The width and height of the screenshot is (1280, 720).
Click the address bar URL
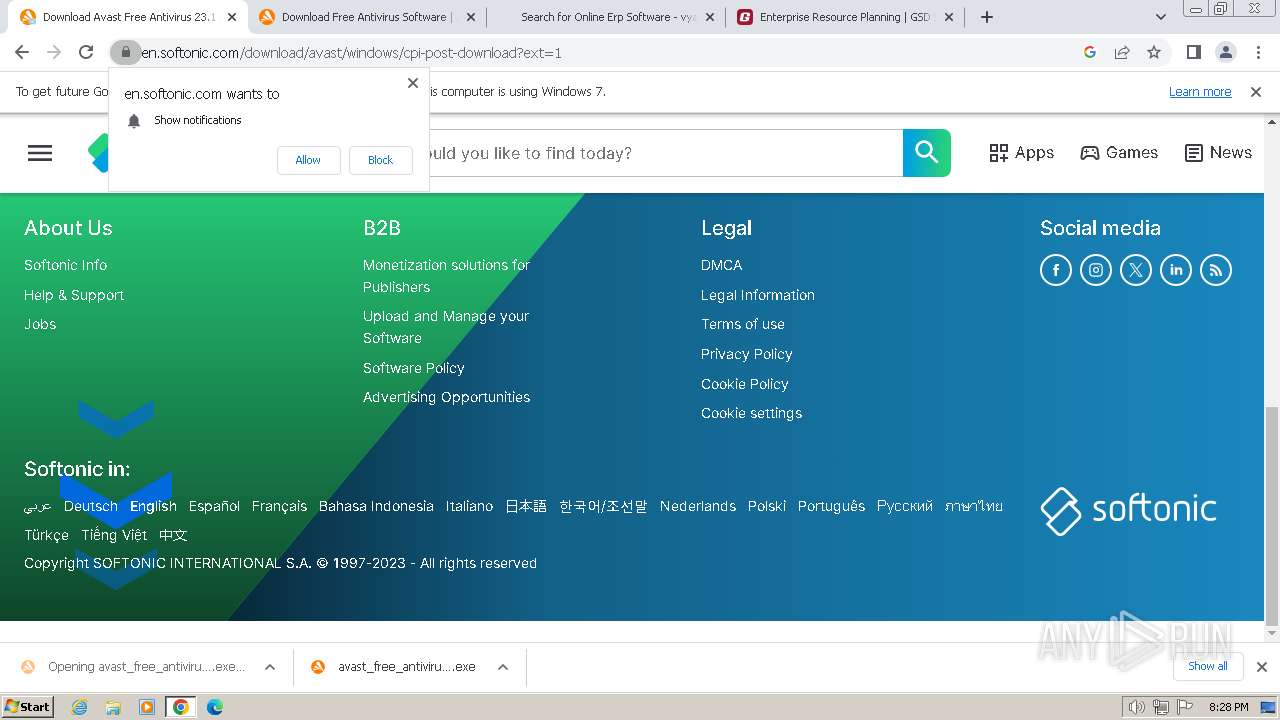tap(352, 53)
